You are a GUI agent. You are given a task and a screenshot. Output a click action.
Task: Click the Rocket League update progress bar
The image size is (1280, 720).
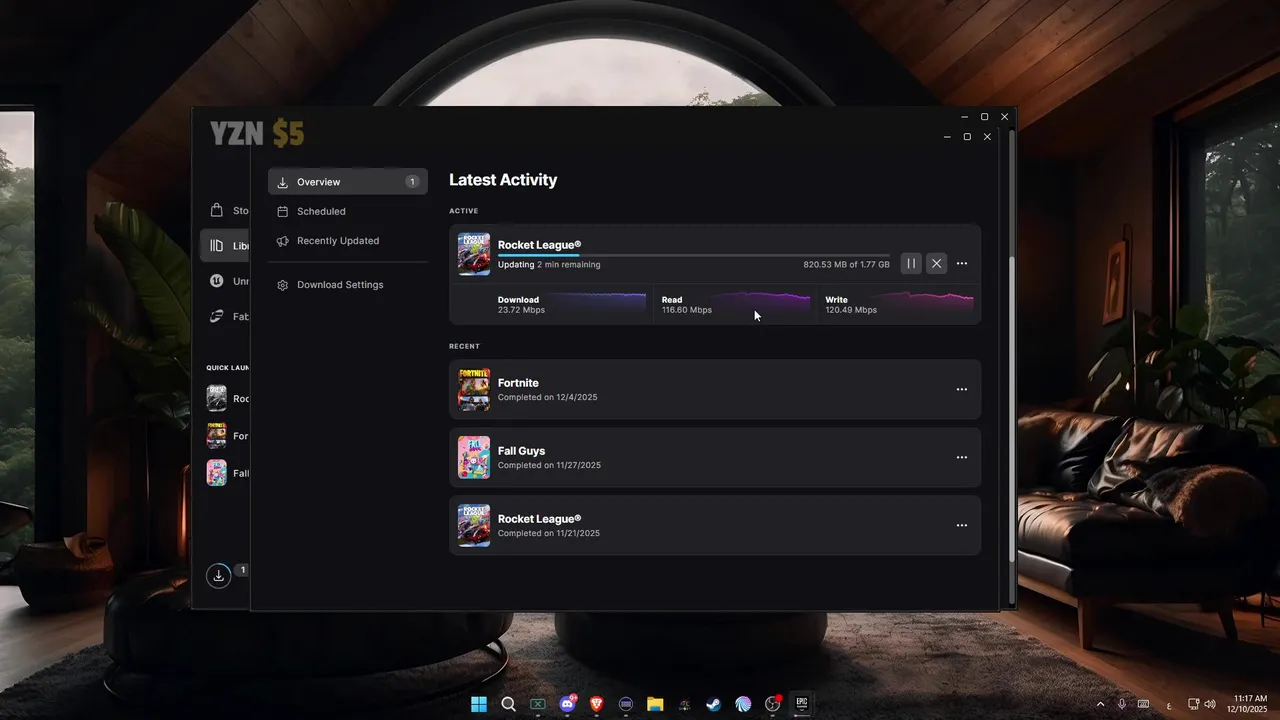coord(693,255)
